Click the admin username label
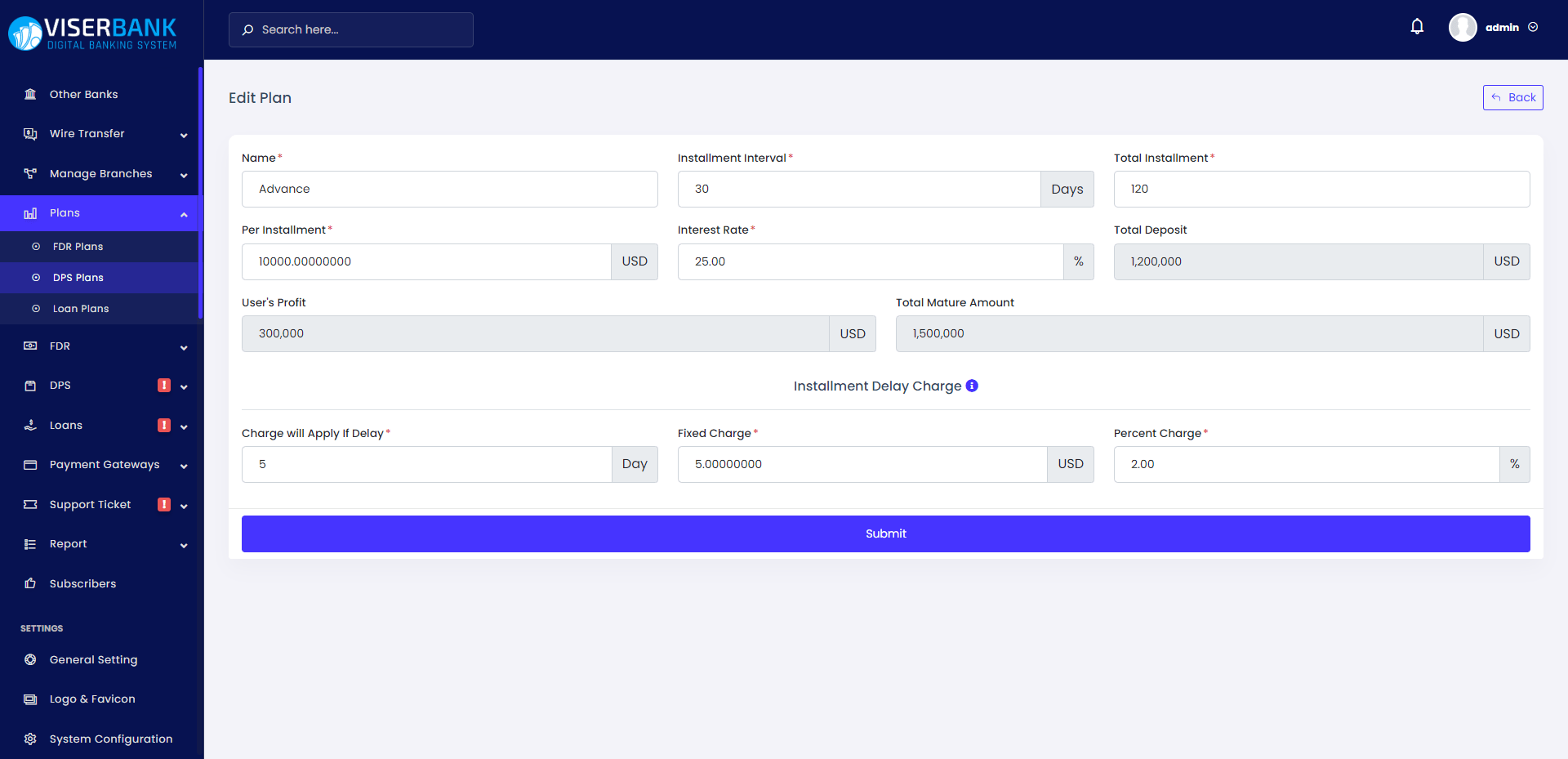Viewport: 1568px width, 759px height. point(1502,27)
